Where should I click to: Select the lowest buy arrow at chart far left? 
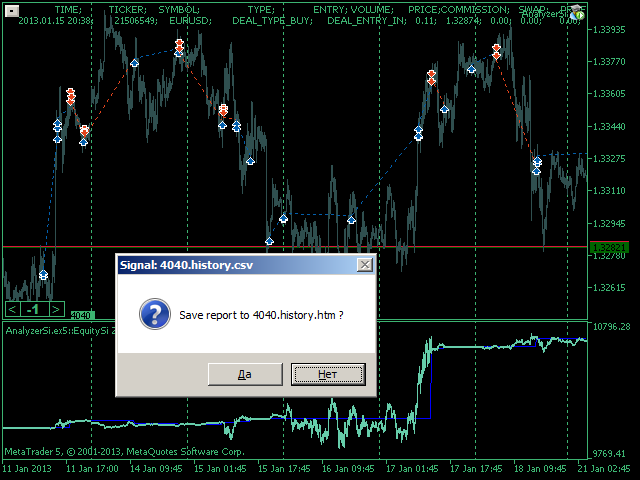[43, 275]
